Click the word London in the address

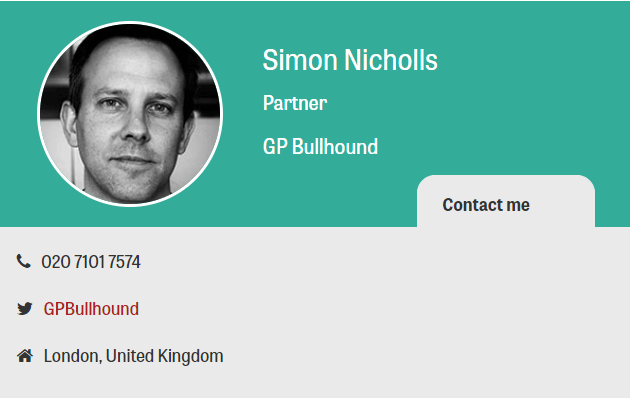(72, 356)
